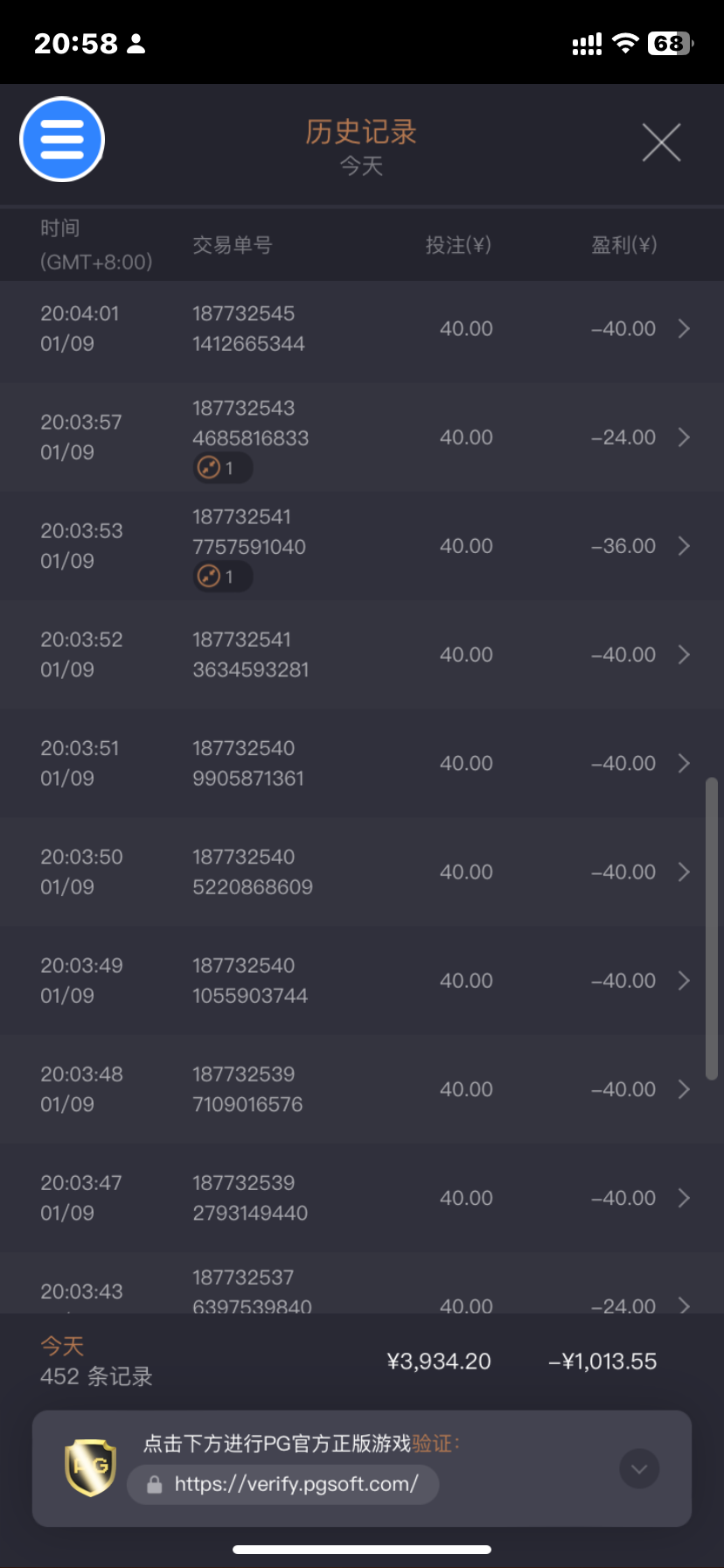Expand details for the 20:03:57 record
Screen dimensions: 724x1568
685,437
